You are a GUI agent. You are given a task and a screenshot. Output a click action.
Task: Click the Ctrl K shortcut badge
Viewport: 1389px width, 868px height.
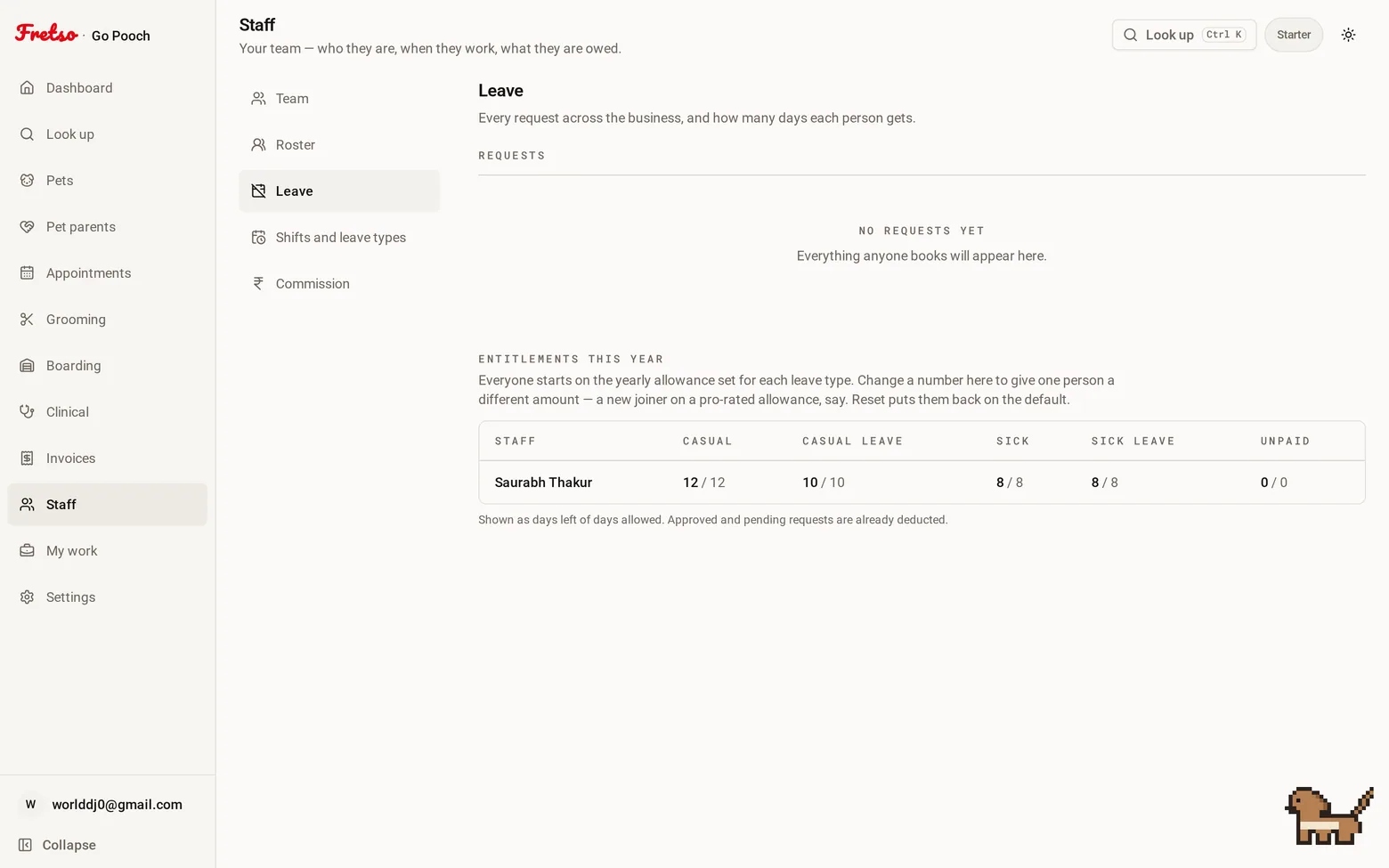tap(1224, 35)
